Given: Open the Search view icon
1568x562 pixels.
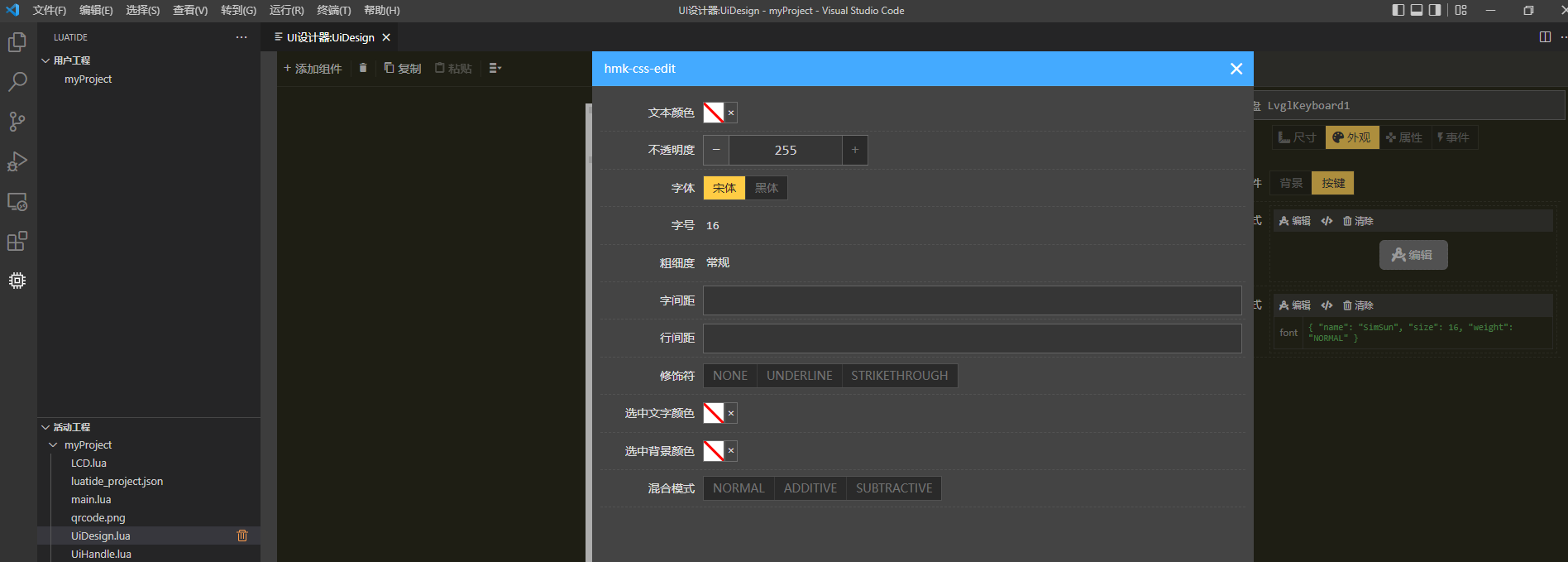Looking at the screenshot, I should [17, 82].
